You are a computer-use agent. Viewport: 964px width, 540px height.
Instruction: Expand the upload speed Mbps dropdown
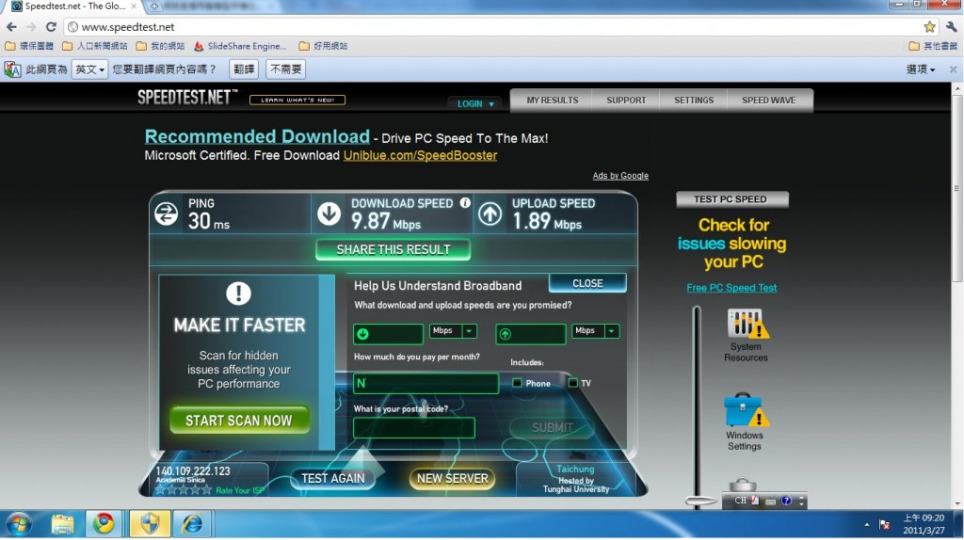[x=612, y=331]
